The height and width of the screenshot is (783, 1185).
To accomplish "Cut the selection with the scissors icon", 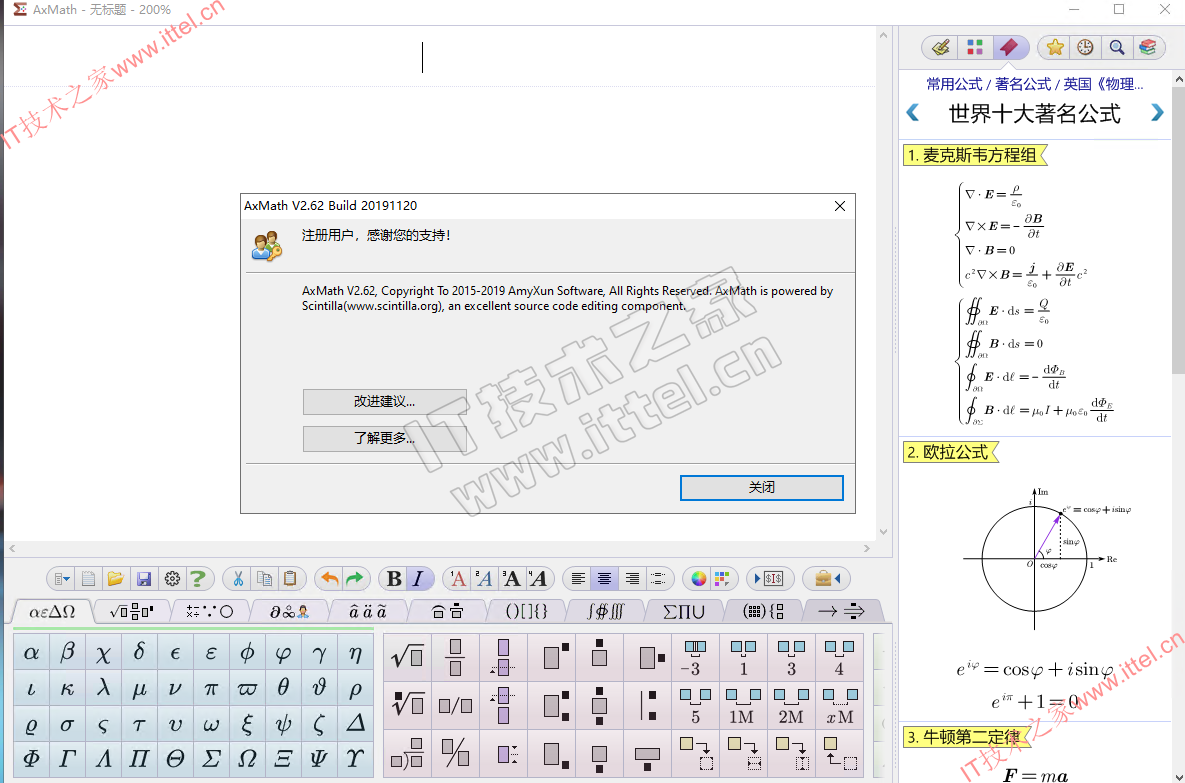I will (x=238, y=579).
